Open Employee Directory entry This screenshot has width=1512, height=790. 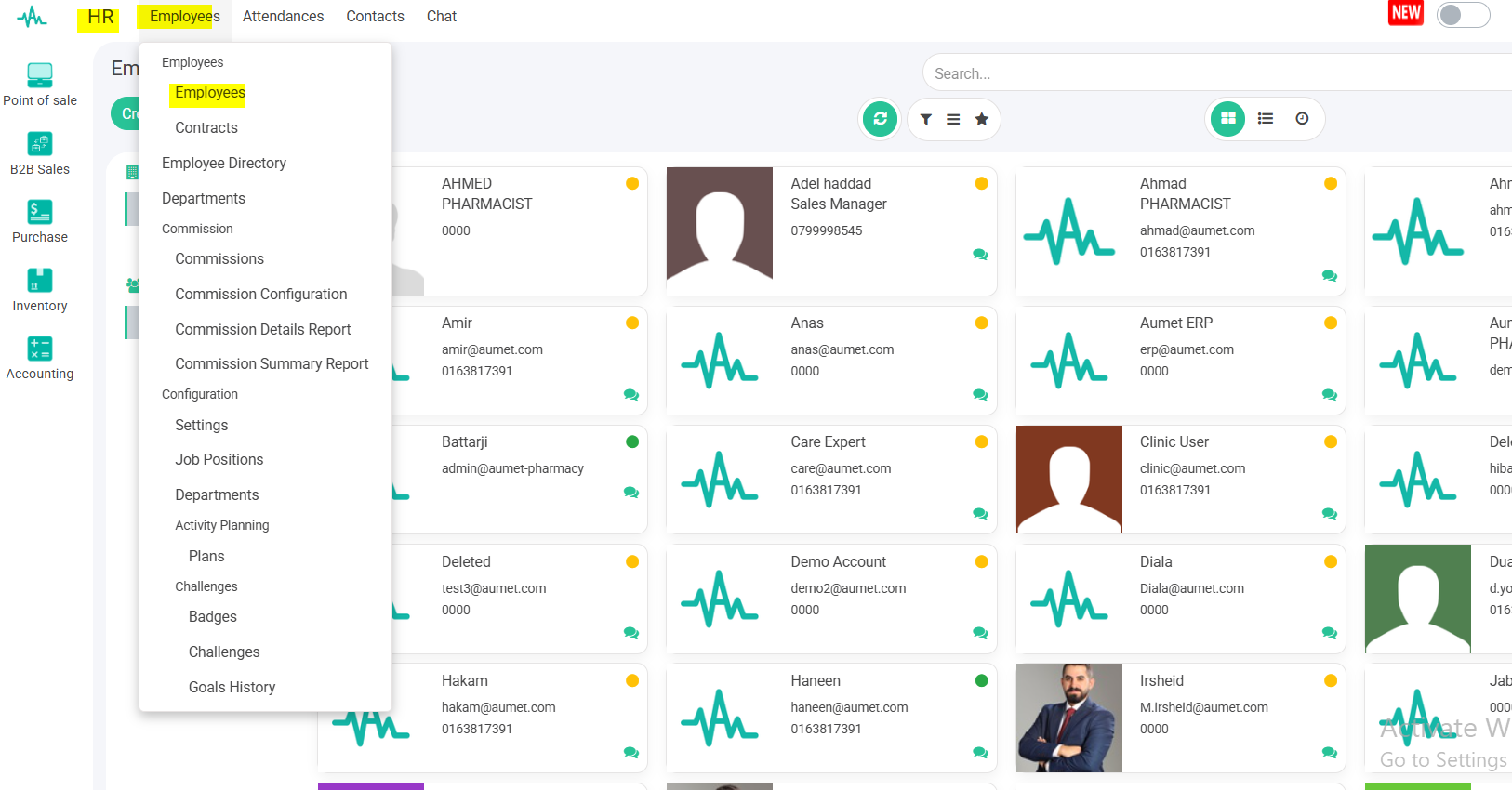point(224,164)
